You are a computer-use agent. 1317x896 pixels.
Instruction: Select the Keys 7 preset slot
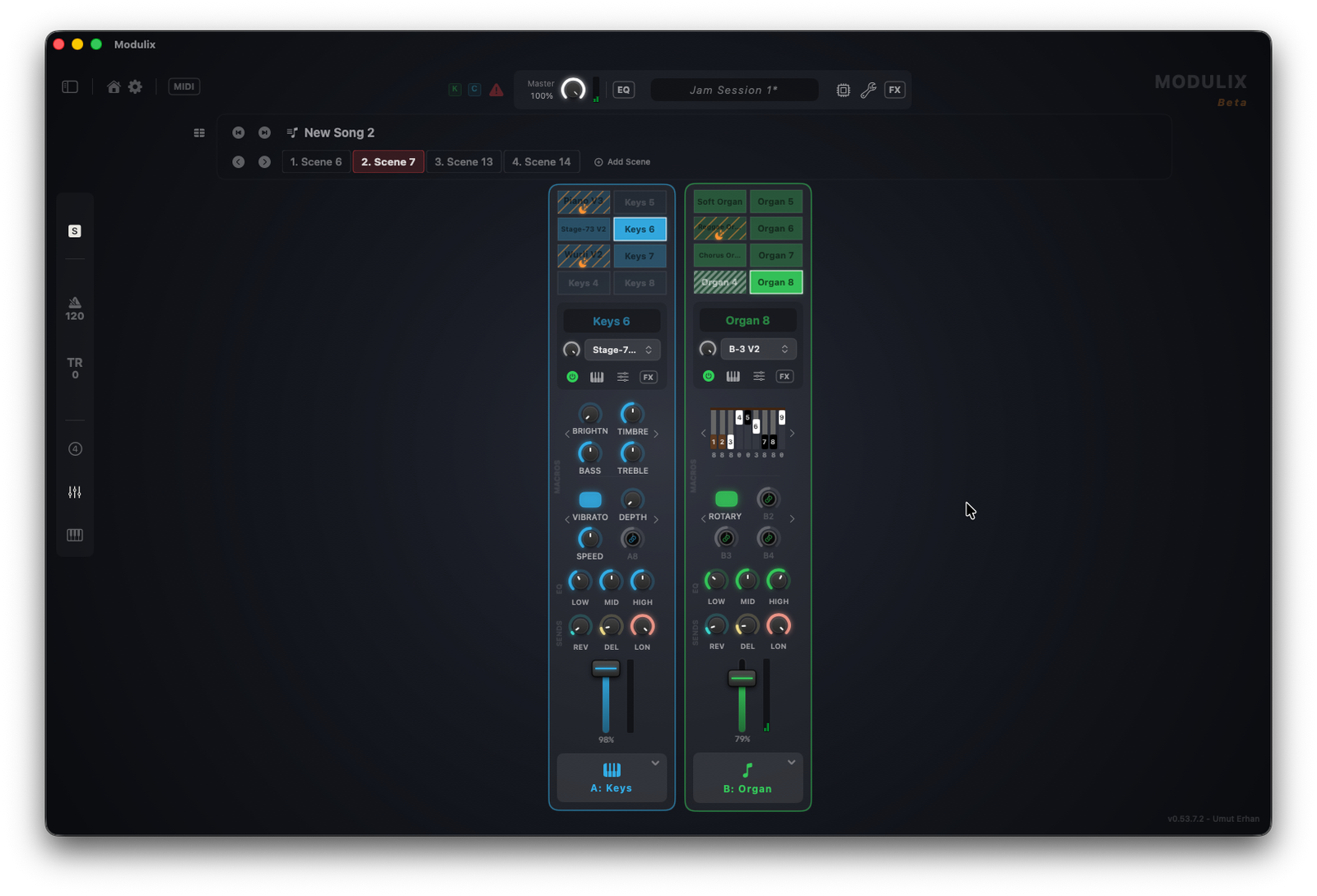pos(640,256)
